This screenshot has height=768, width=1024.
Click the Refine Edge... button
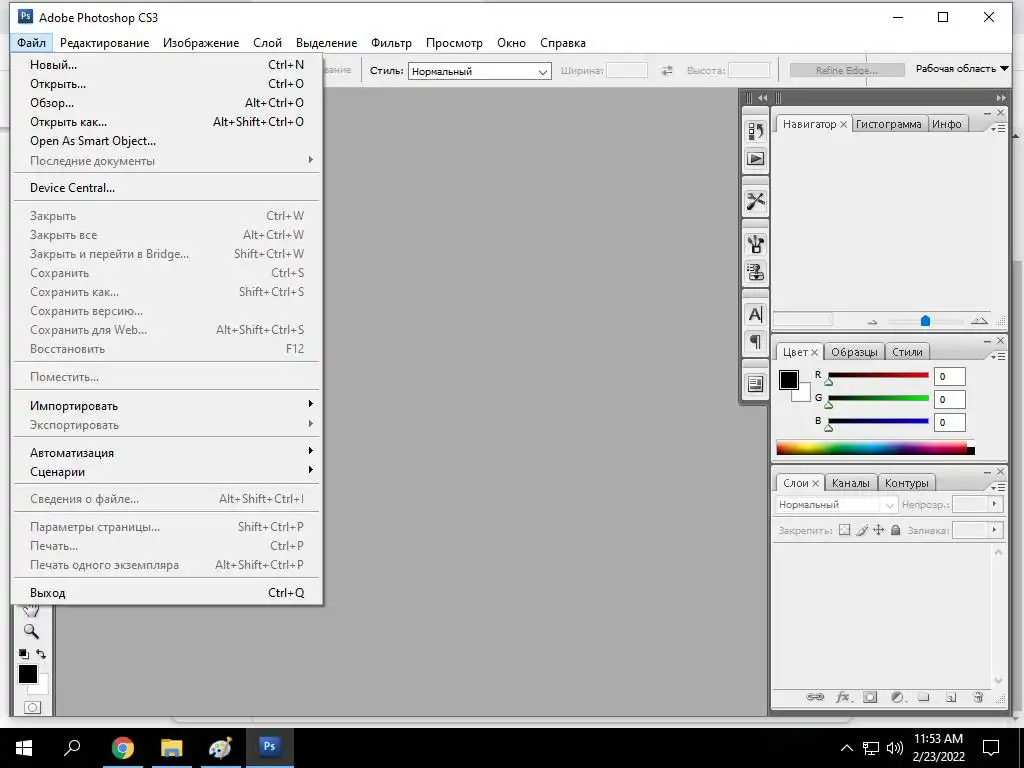pos(847,70)
